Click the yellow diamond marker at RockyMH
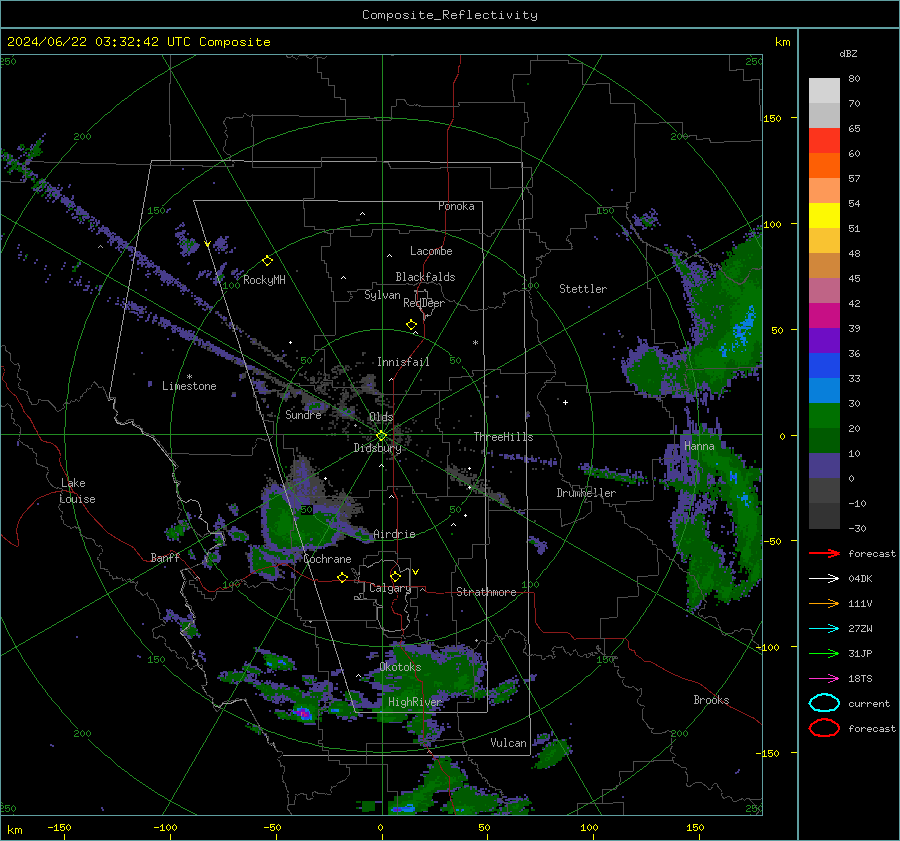The height and width of the screenshot is (841, 900). [267, 261]
